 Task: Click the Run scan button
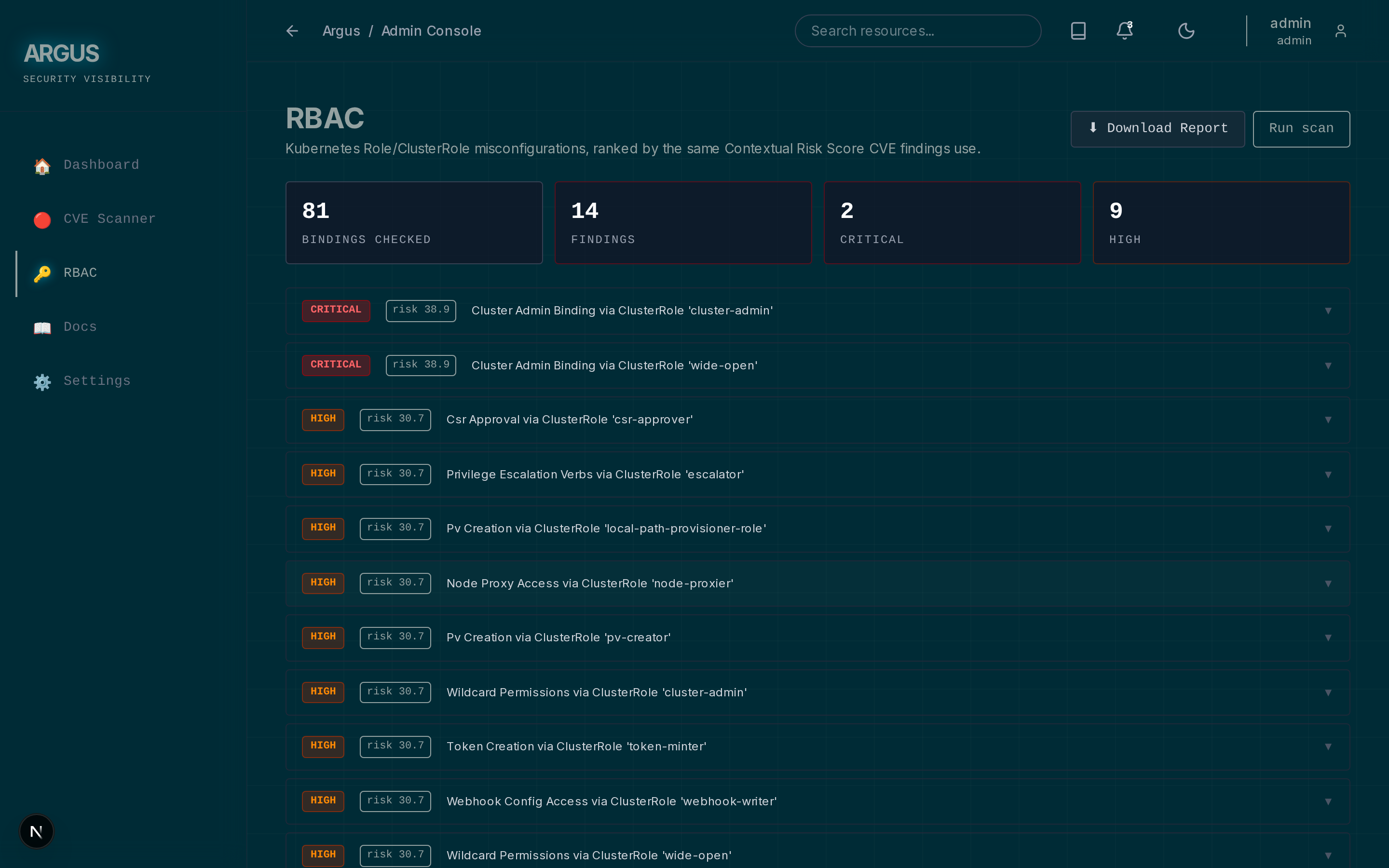coord(1301,129)
